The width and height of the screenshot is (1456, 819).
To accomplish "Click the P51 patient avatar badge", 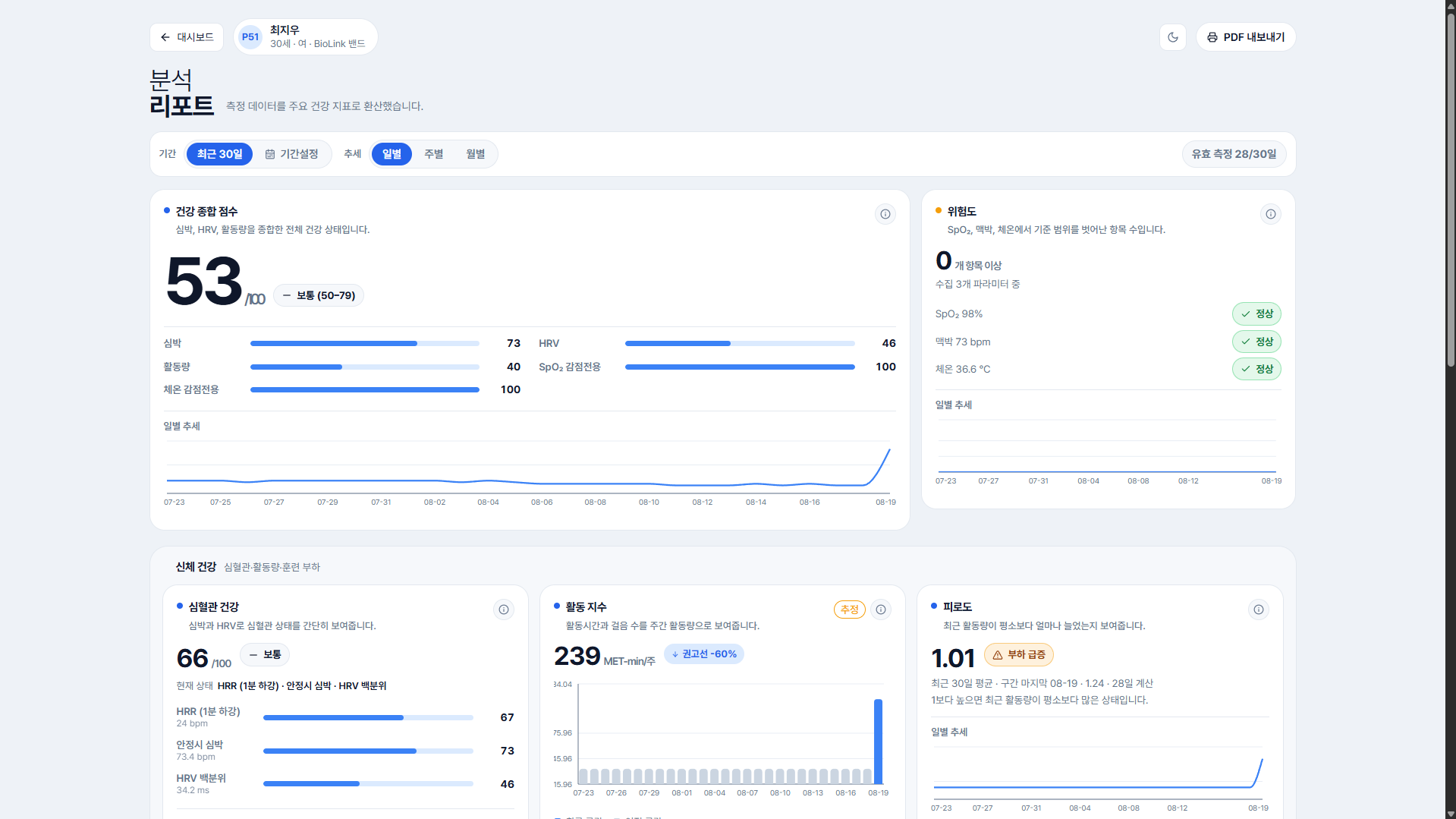I will [x=250, y=37].
